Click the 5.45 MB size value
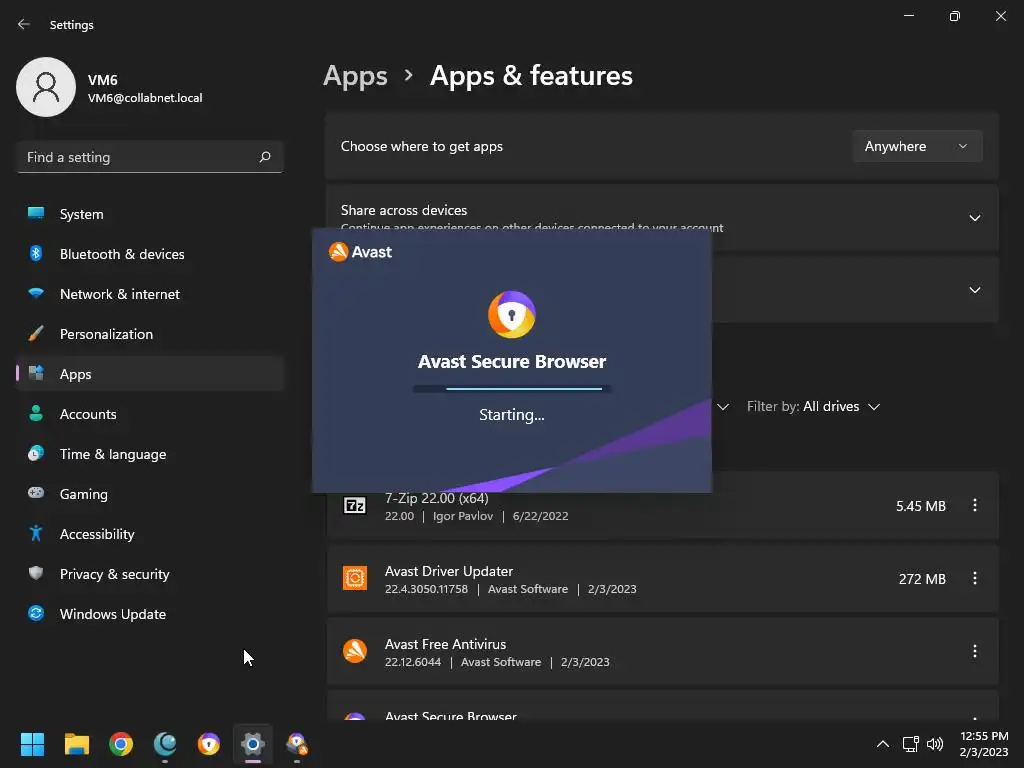Screen dimensions: 1024x768 point(920,506)
